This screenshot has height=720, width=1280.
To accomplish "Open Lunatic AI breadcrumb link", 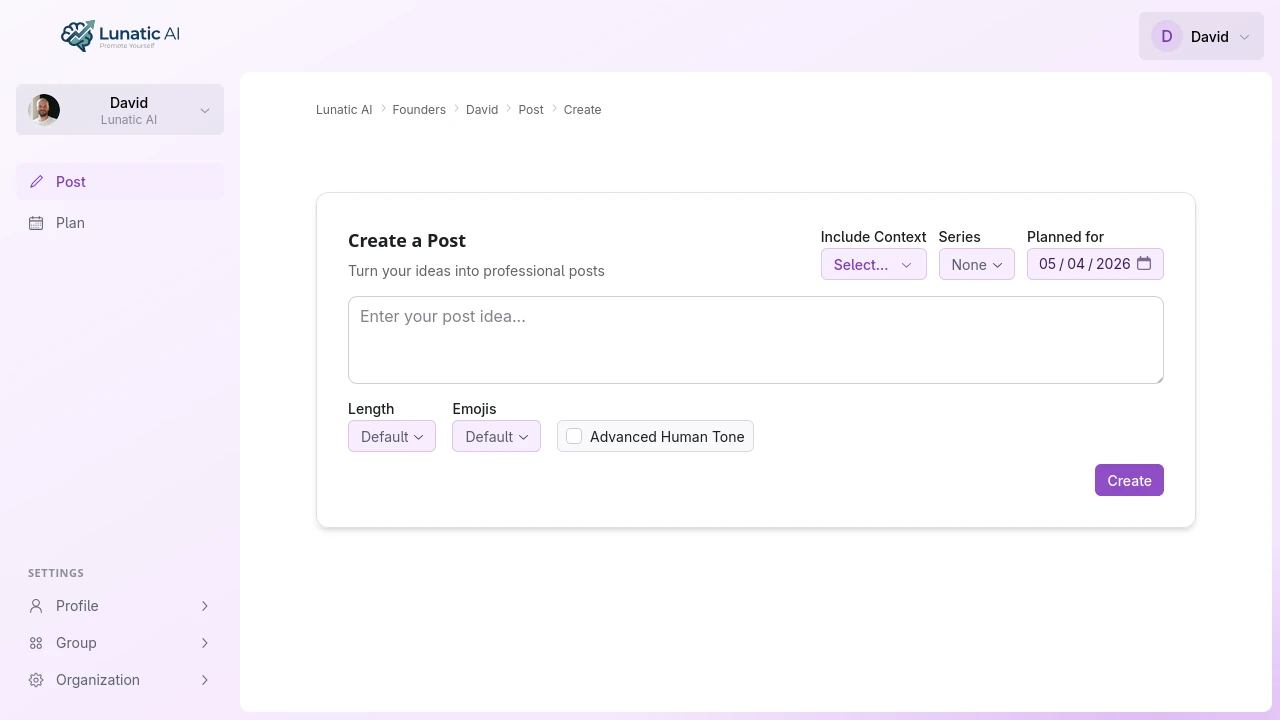I will [x=344, y=110].
